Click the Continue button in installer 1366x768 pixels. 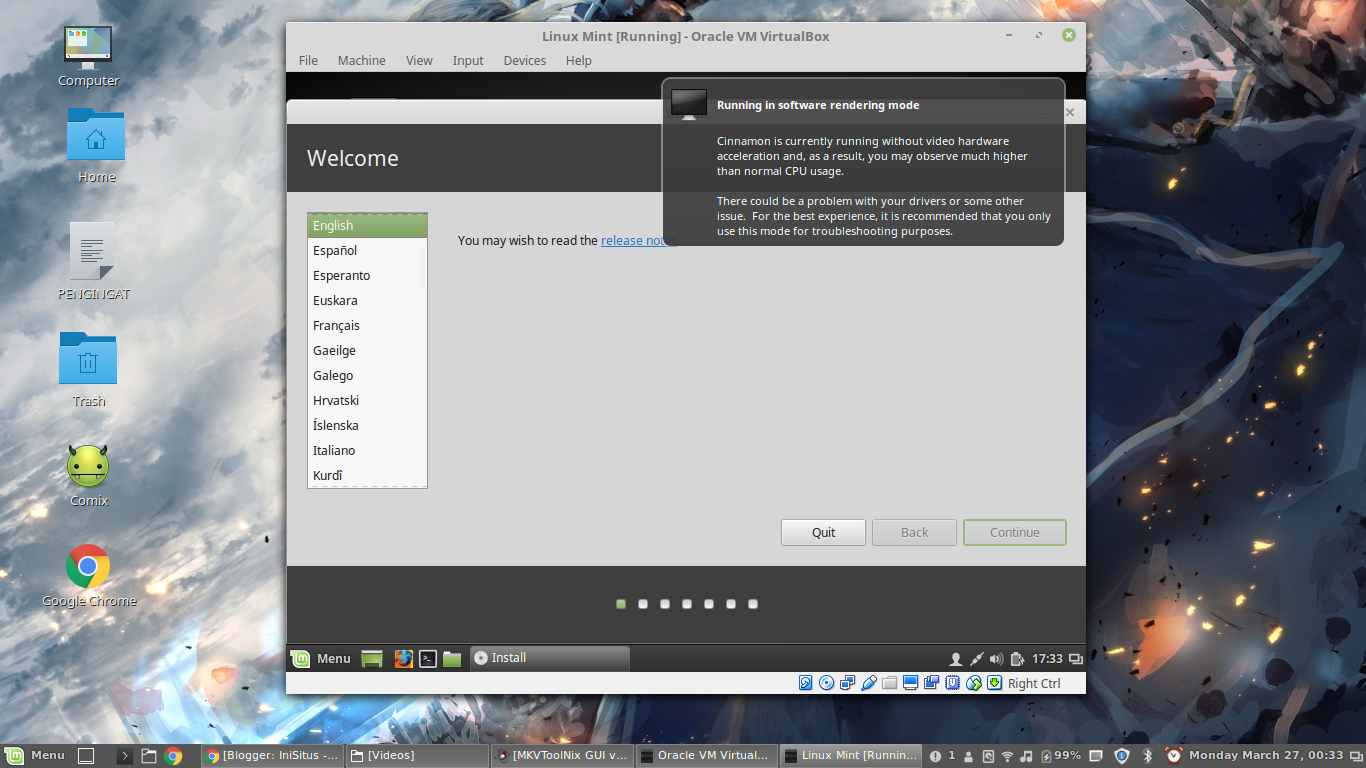[x=1015, y=532]
